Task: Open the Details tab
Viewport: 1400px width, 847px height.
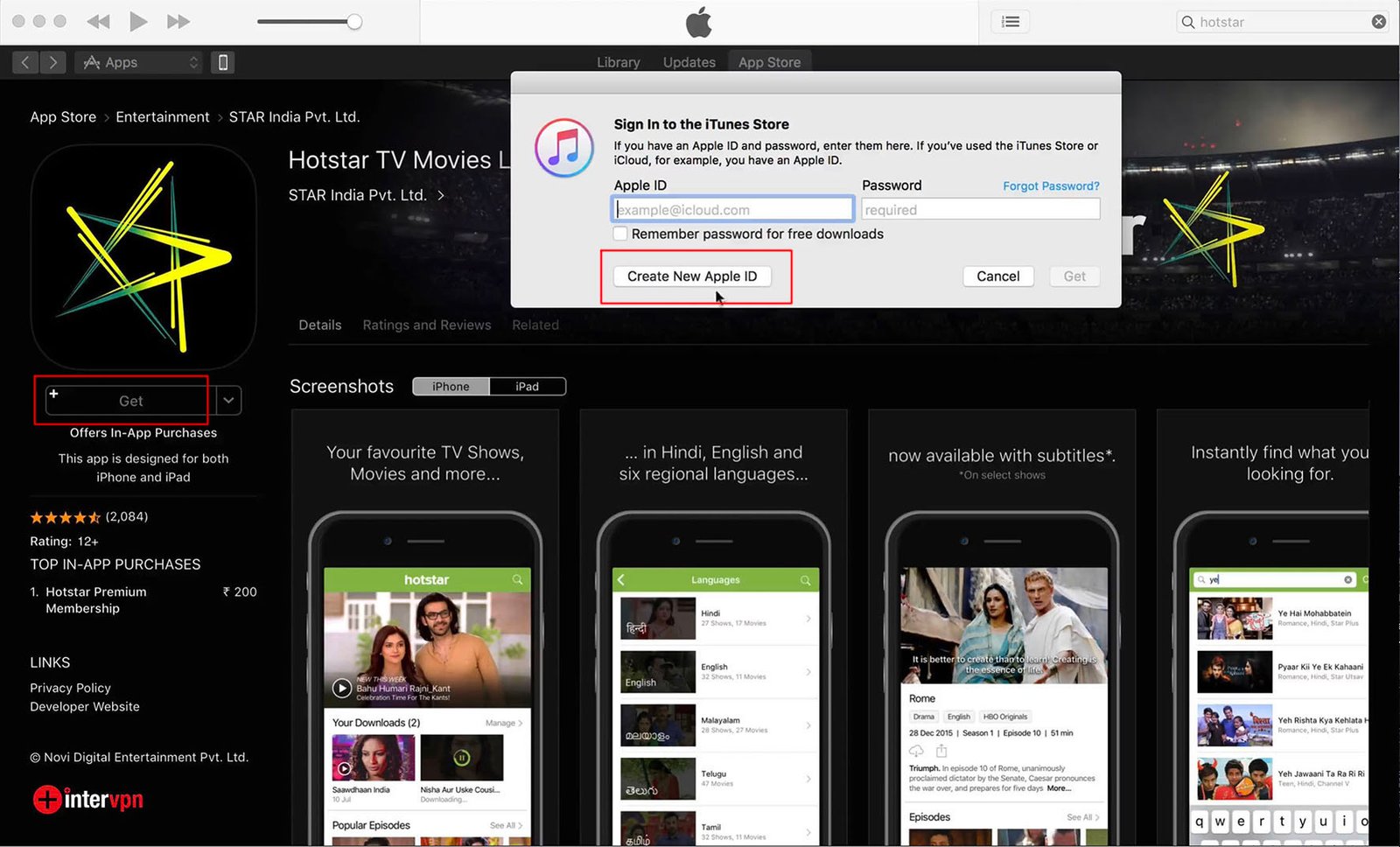Action: (320, 325)
